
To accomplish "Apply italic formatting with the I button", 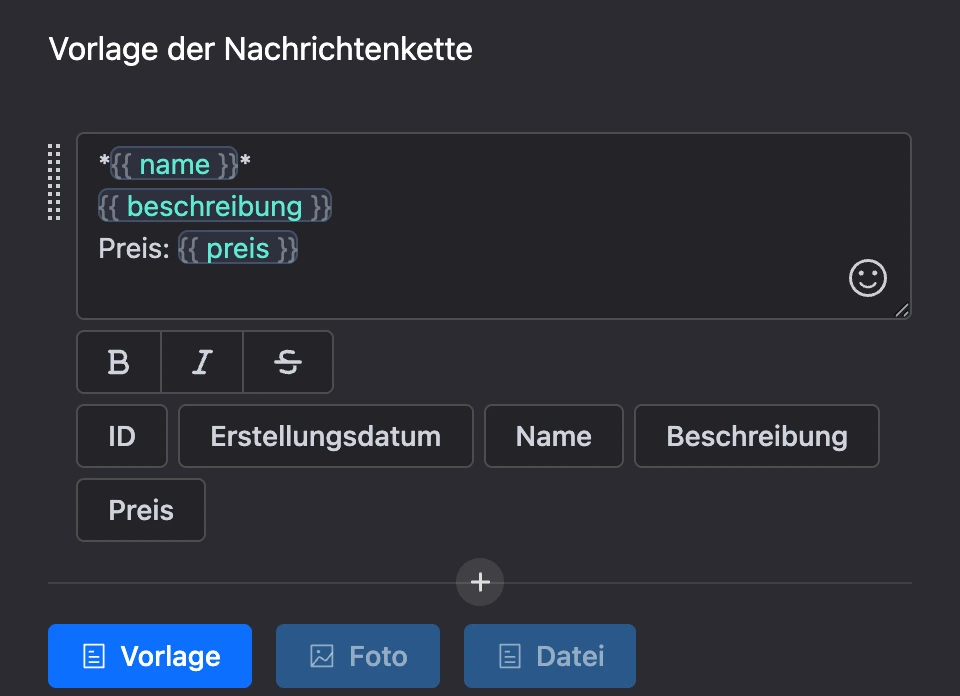I will tap(202, 362).
